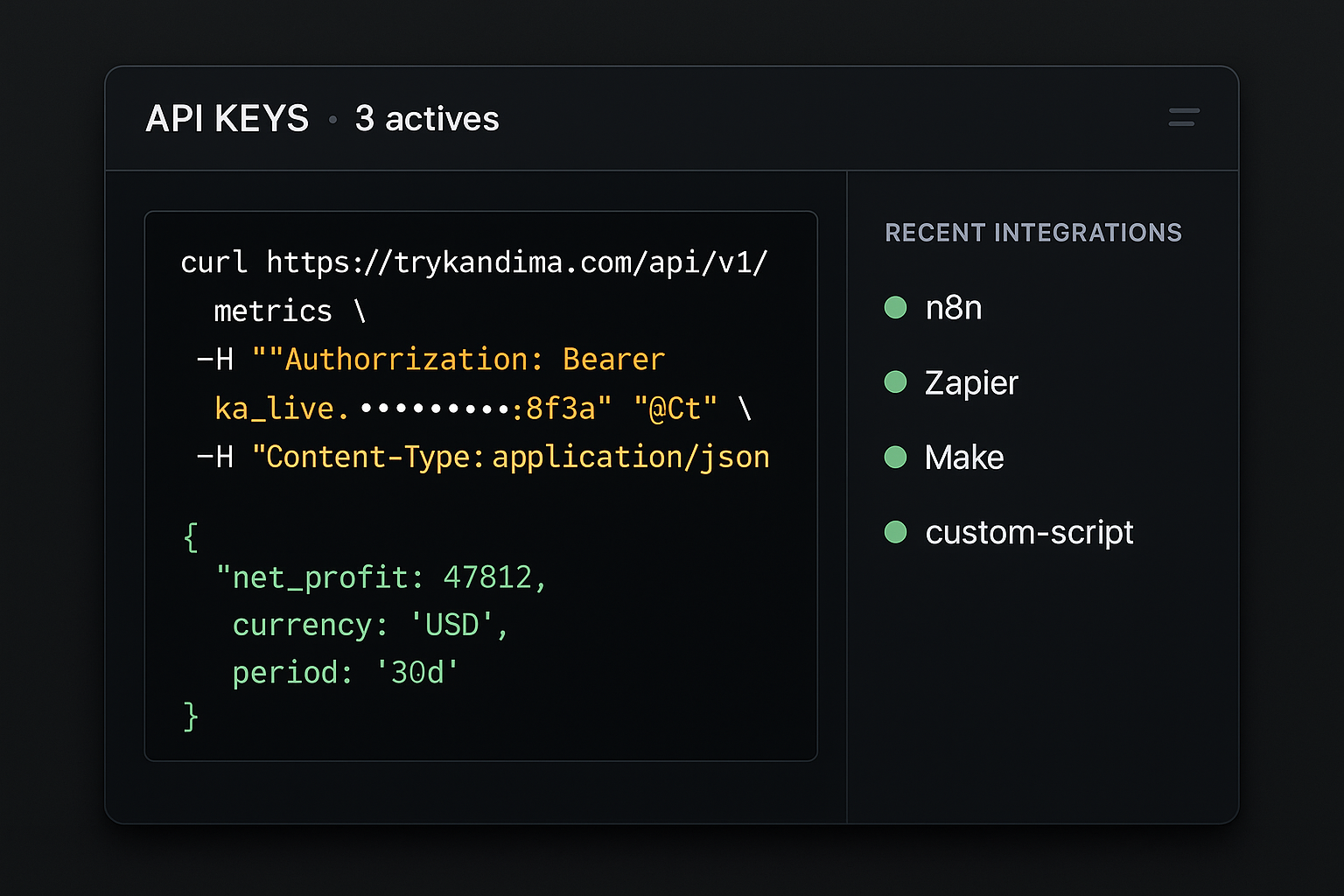This screenshot has height=896, width=1344.
Task: Click the green status dot beside n8n
Action: [895, 307]
